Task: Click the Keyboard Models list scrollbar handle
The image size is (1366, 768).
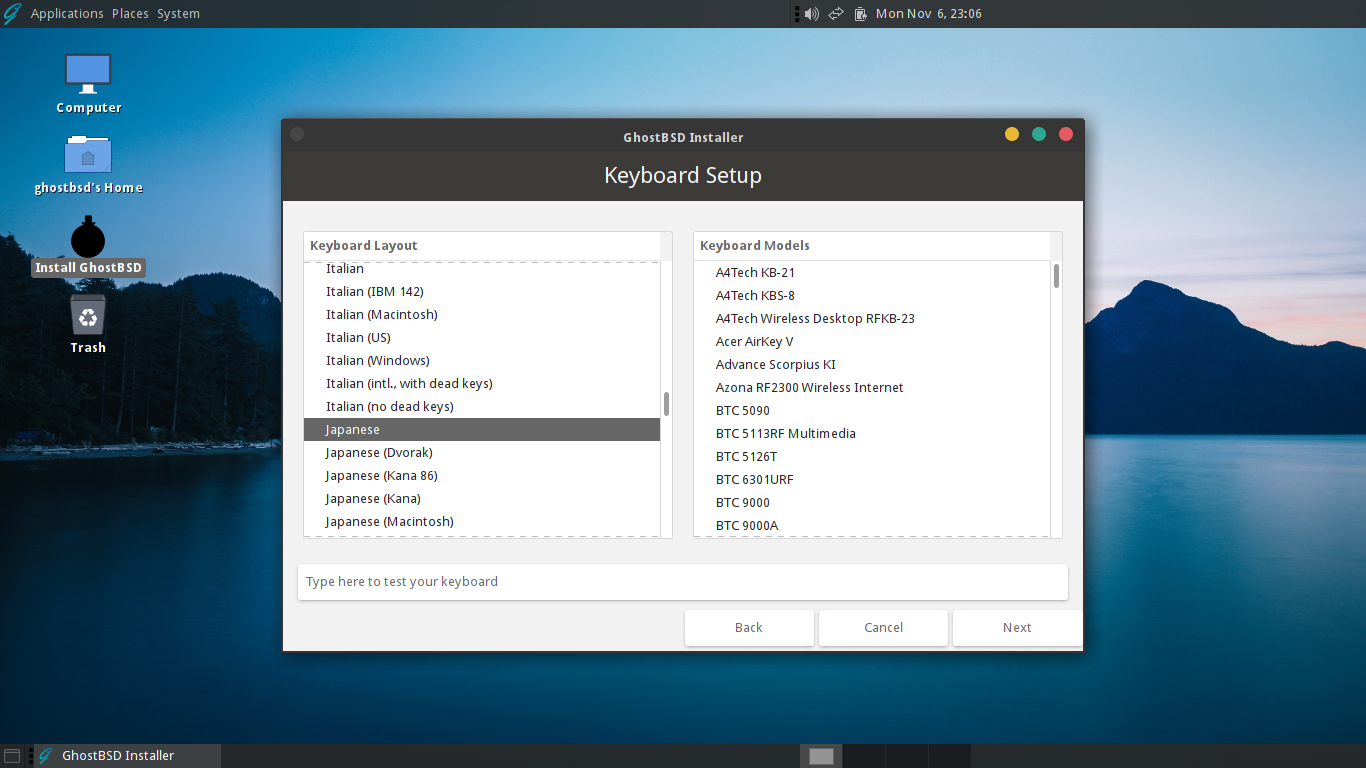Action: click(1056, 276)
